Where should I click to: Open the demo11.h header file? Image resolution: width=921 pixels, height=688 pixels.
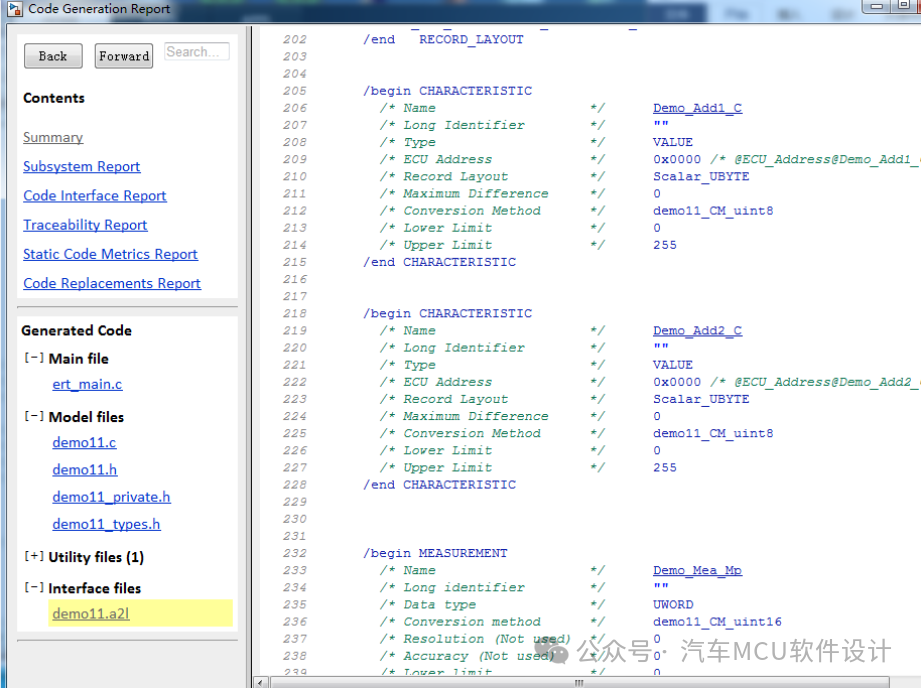click(85, 470)
